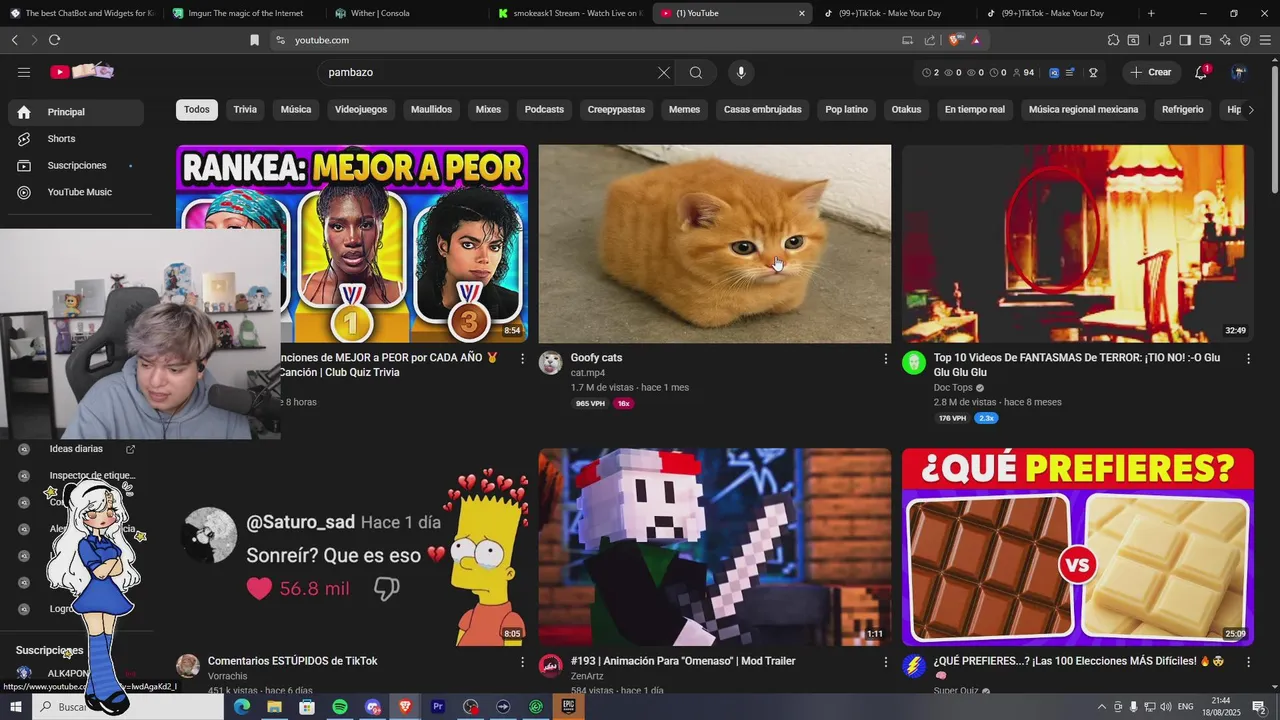Start voice search with the microphone
The image size is (1280, 720).
click(x=741, y=72)
